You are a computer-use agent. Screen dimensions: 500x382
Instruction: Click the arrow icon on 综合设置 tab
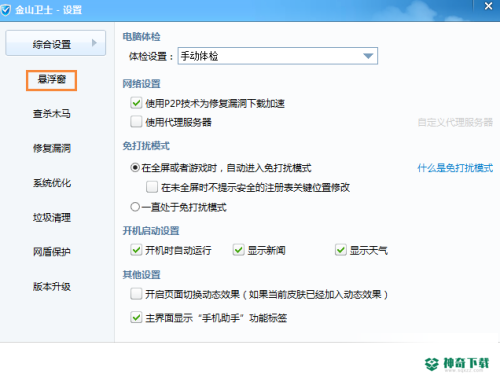coord(94,43)
